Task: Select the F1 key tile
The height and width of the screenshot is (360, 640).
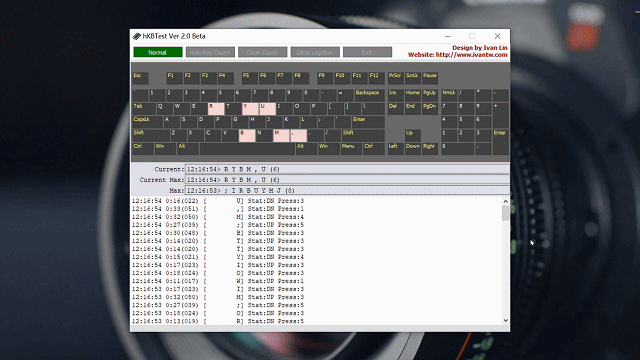Action: [x=174, y=78]
